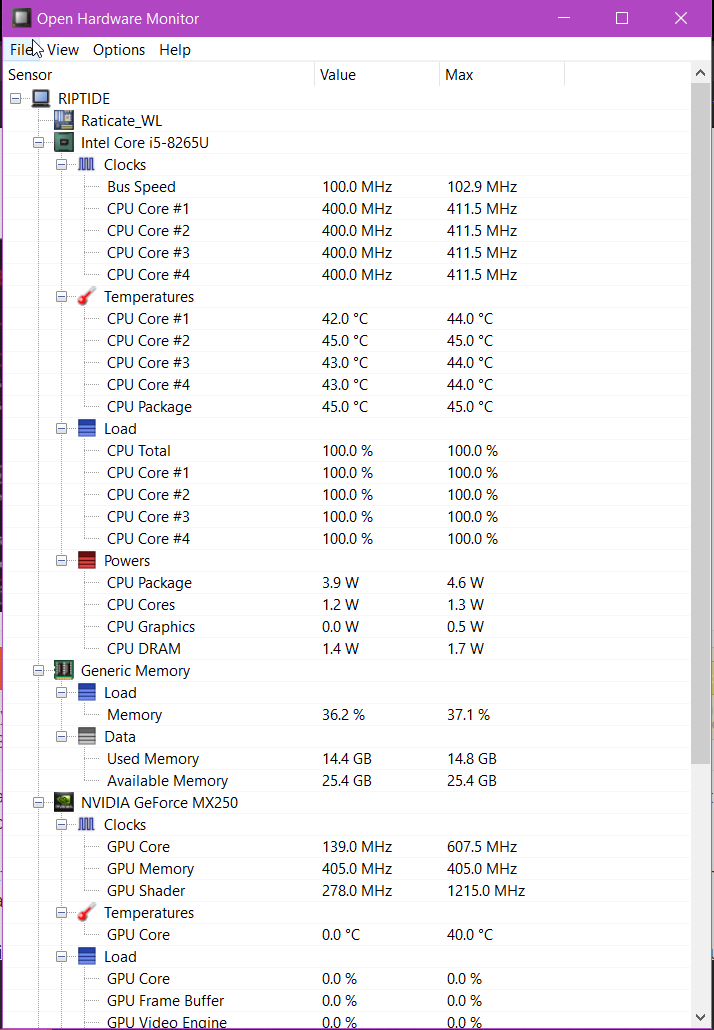Select CPU Core #2 under Temperatures
This screenshot has width=714, height=1030.
coord(347,340)
